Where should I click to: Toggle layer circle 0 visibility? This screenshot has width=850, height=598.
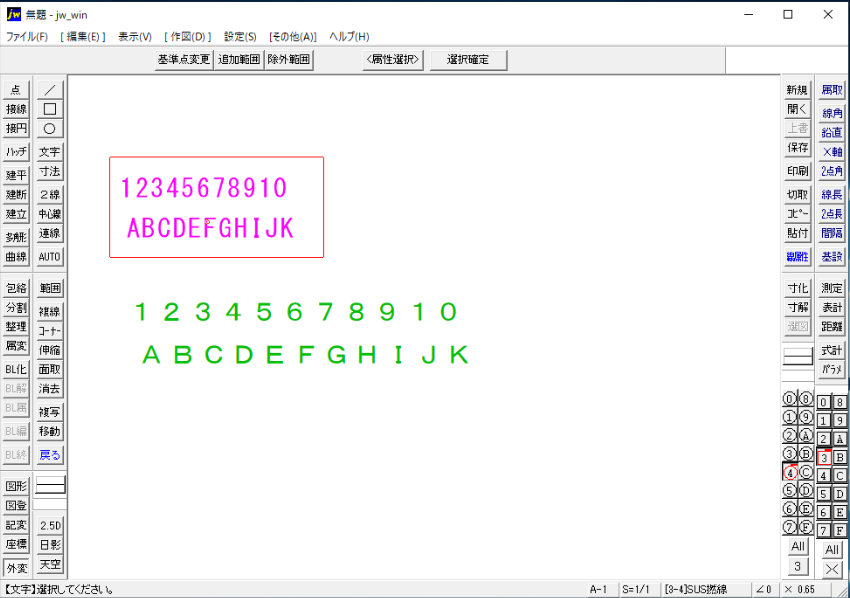789,399
